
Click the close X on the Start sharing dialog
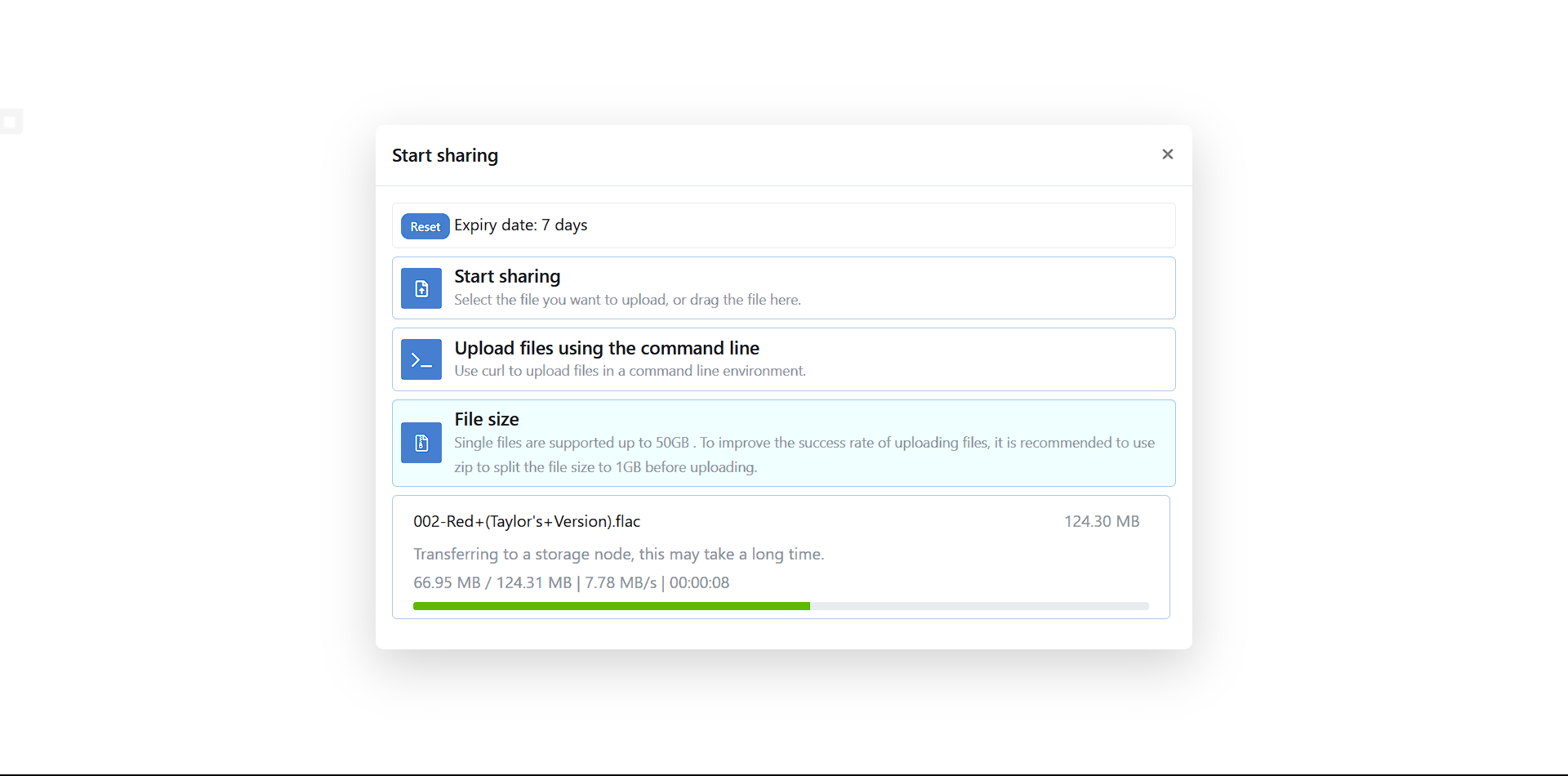click(x=1167, y=154)
